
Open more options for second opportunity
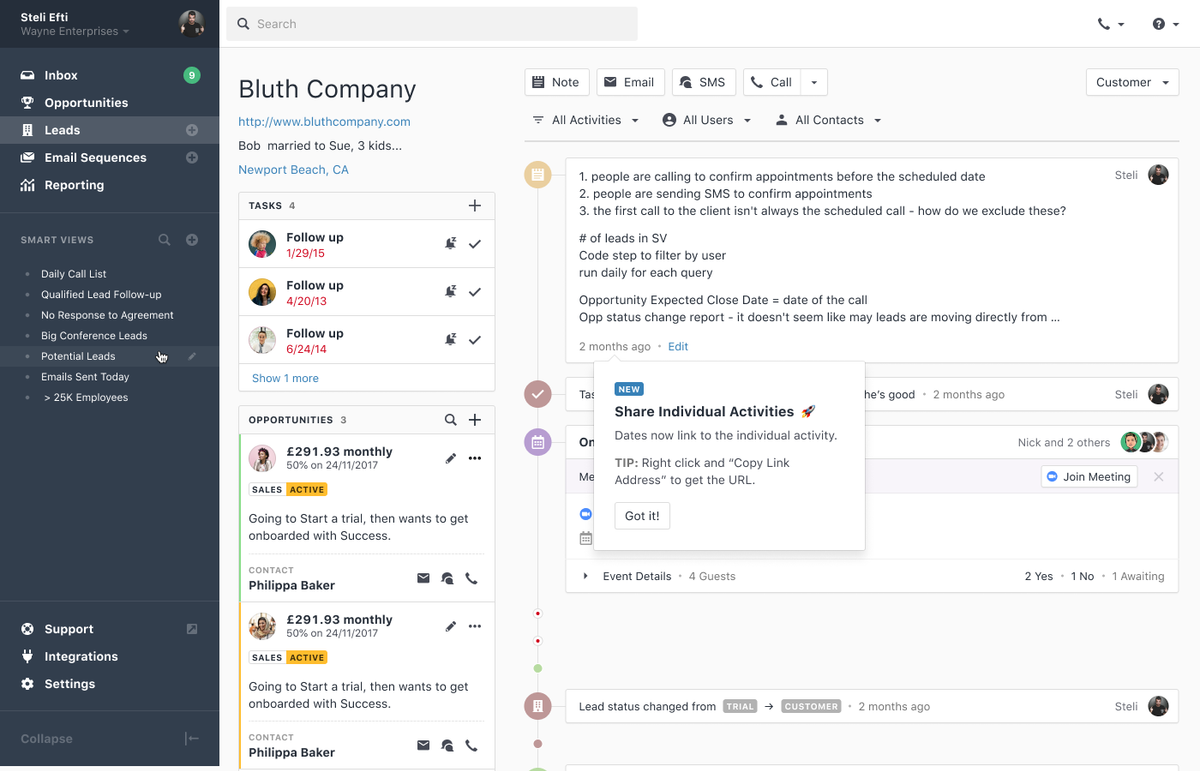click(x=475, y=626)
